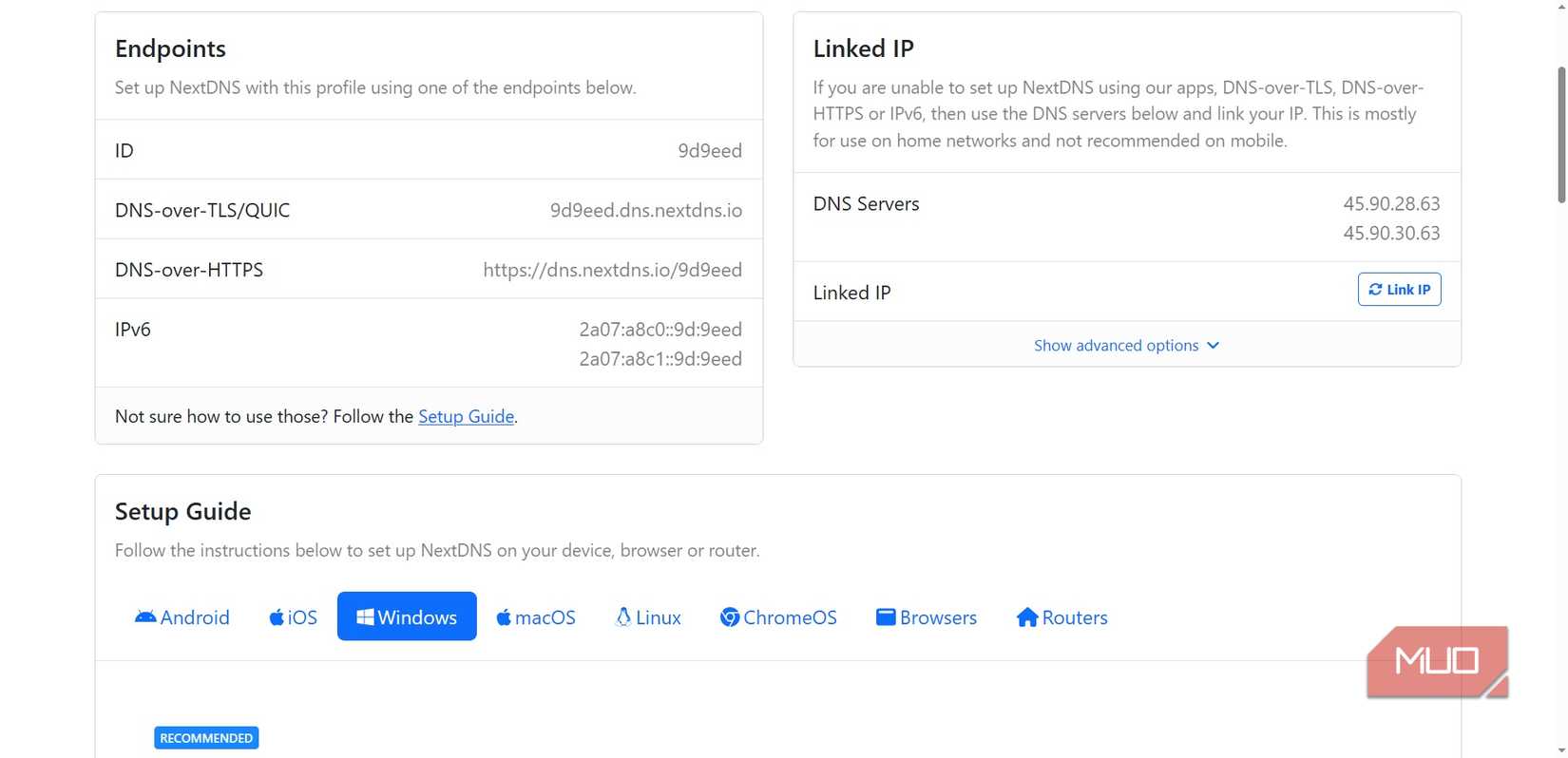Open the Setup Guide link
This screenshot has height=758, width=1568.
coord(466,416)
